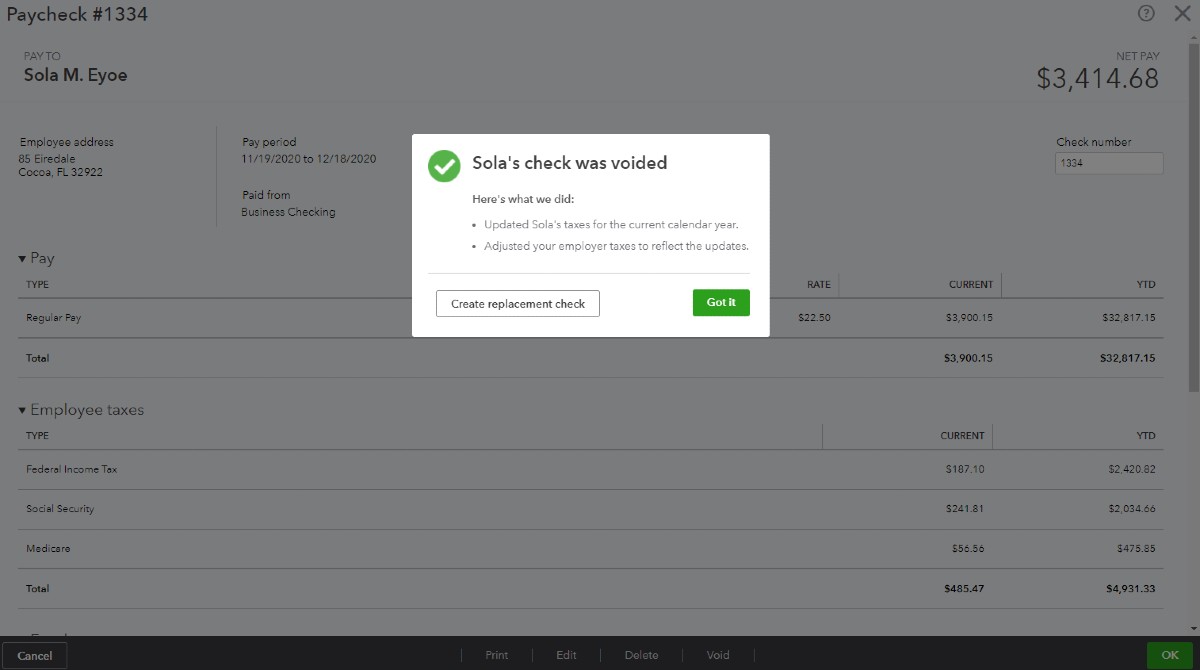Click employee name Sola M. Eyoe
Screen dimensions: 1200x670
click(x=76, y=75)
